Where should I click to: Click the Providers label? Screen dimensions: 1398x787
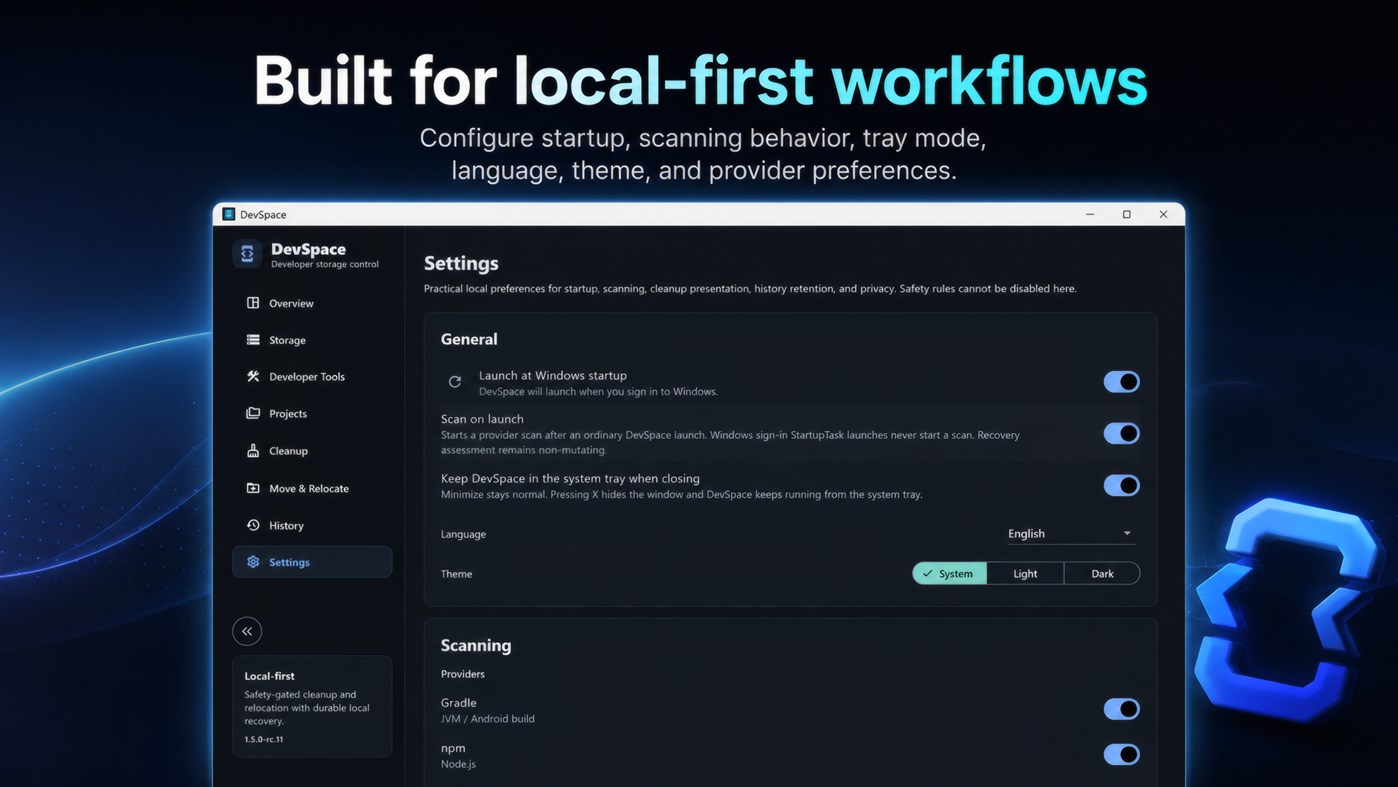click(x=463, y=674)
